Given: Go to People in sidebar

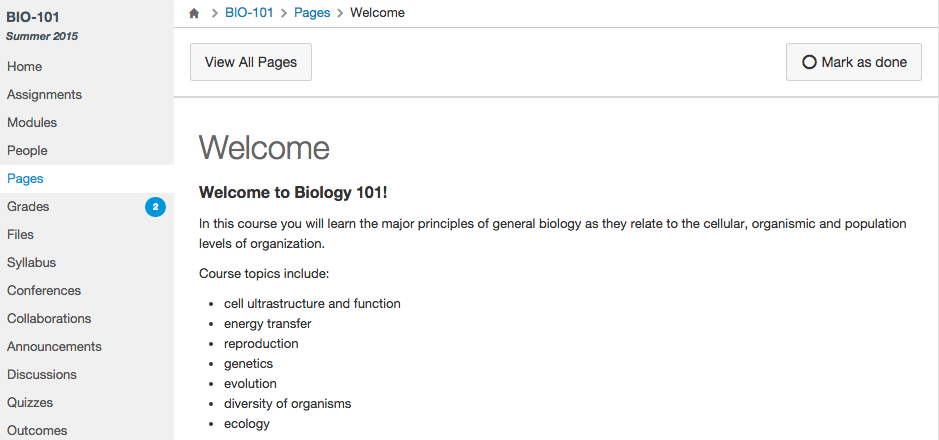Looking at the screenshot, I should point(27,151).
